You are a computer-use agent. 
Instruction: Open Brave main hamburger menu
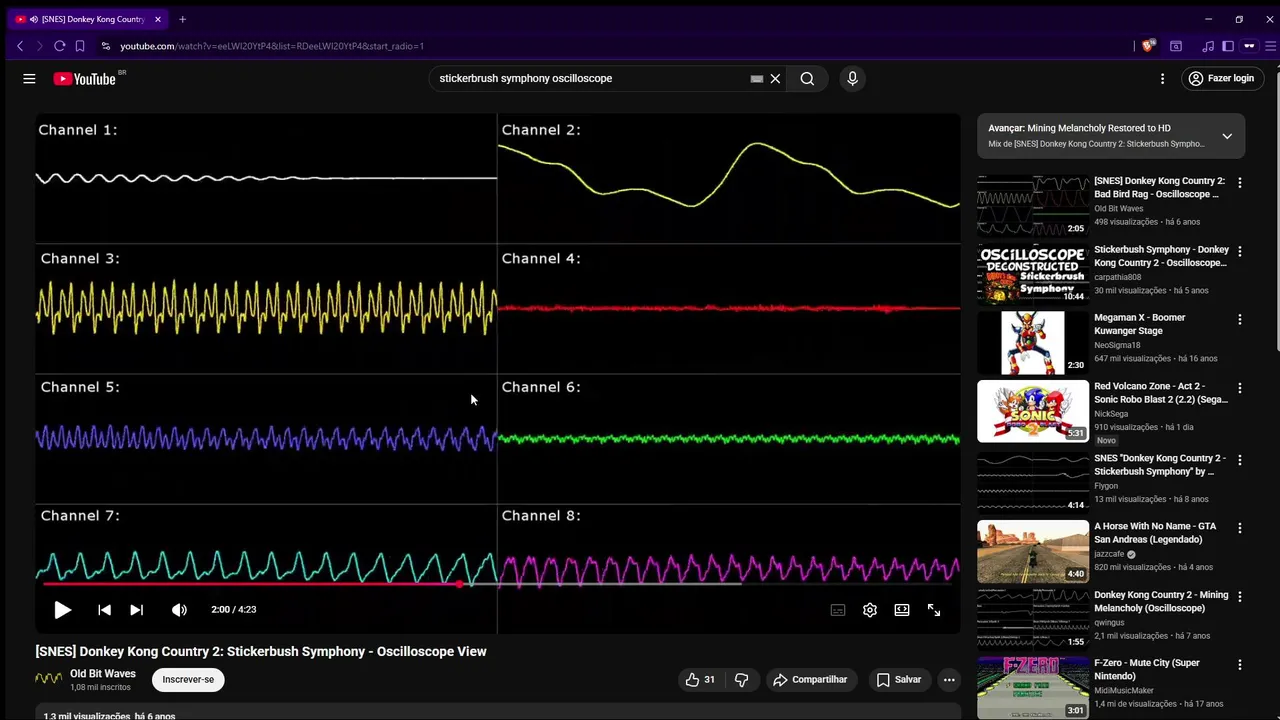coord(1272,46)
